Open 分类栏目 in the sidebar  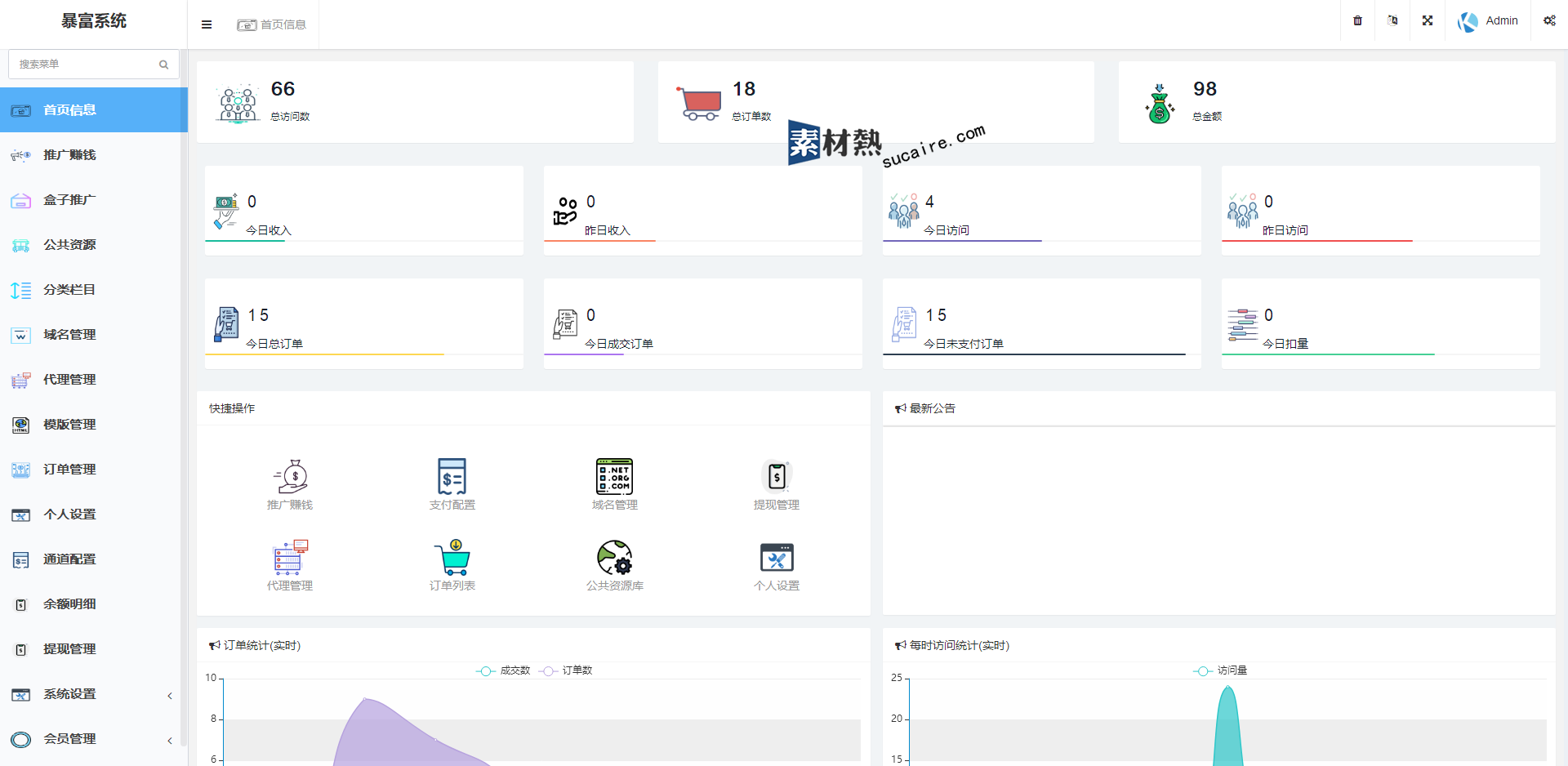[x=94, y=289]
